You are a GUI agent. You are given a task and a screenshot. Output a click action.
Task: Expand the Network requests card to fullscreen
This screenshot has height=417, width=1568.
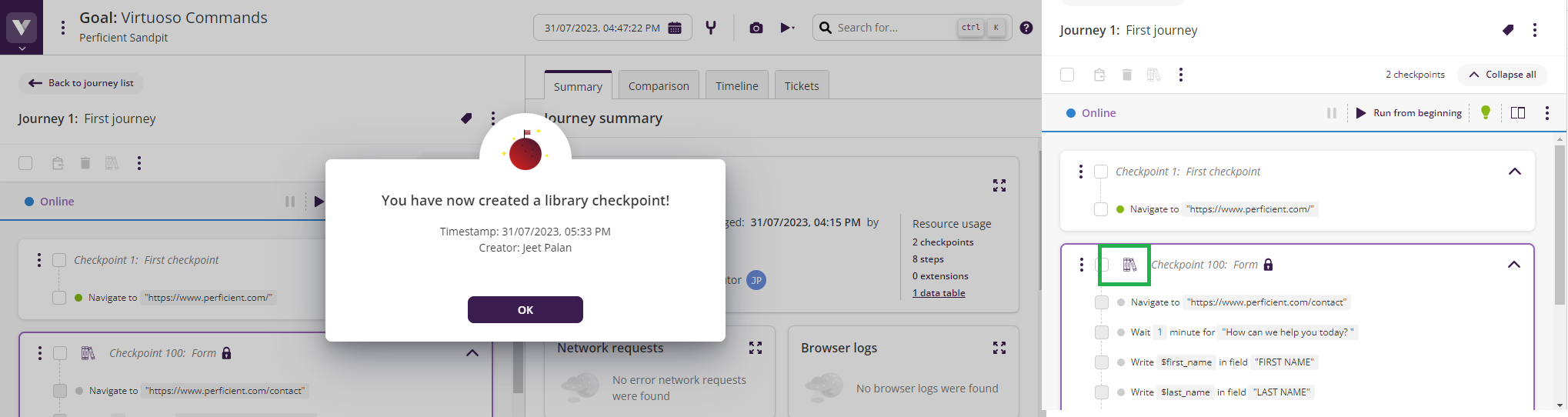coord(756,348)
